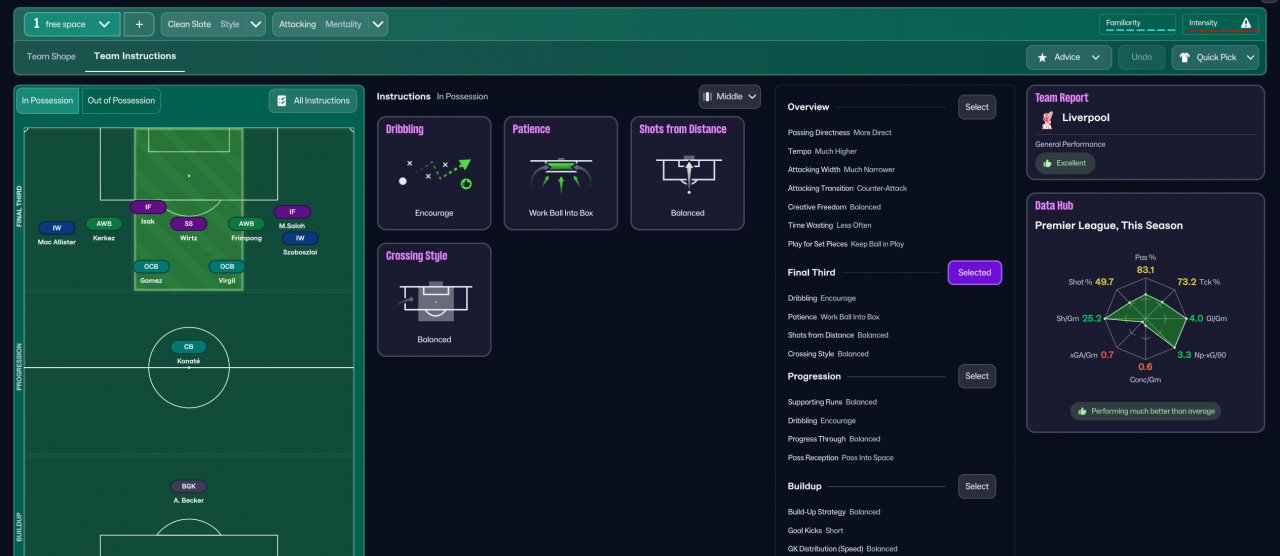Open the Team Instructions tab

point(135,56)
